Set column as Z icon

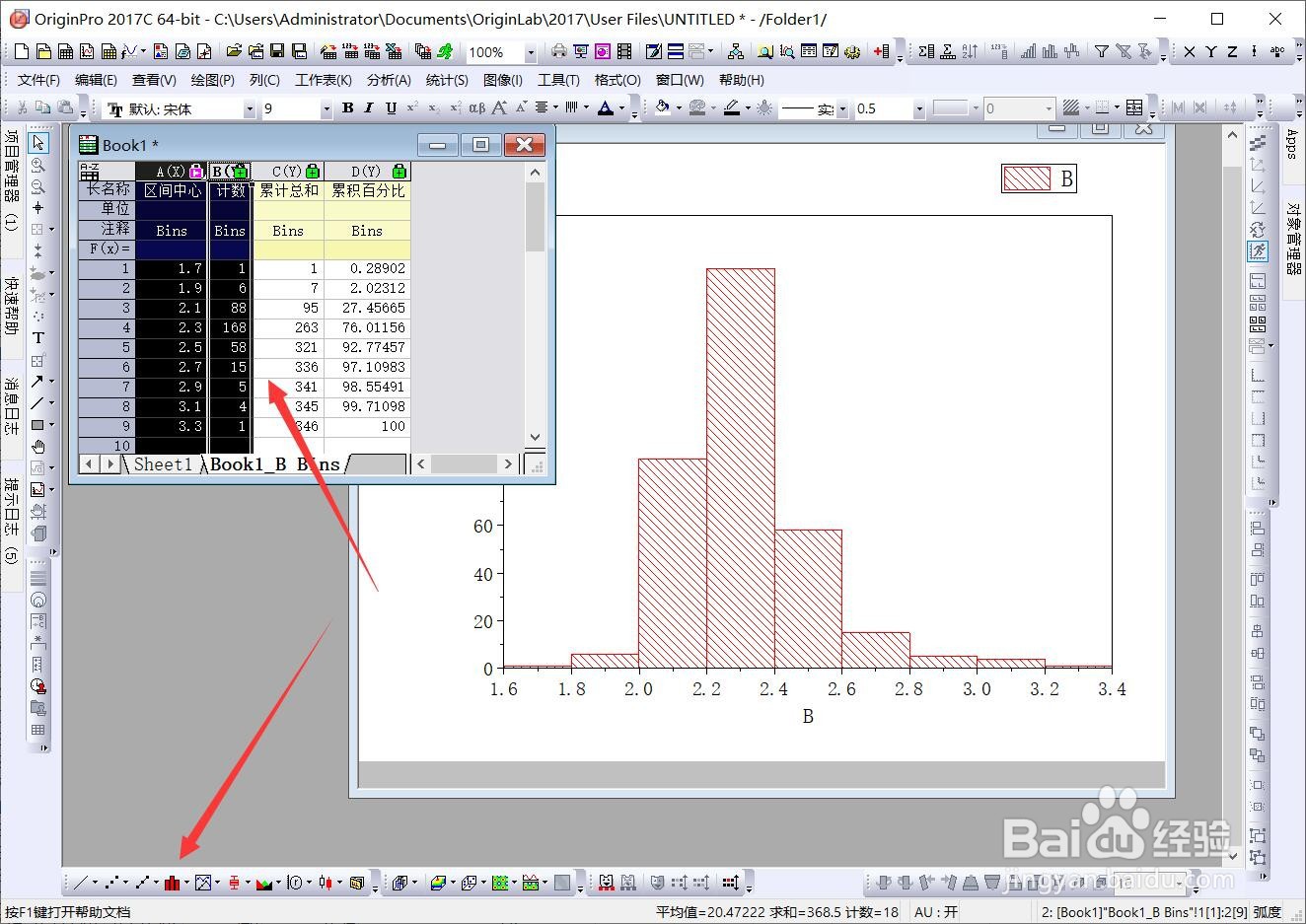click(1232, 51)
